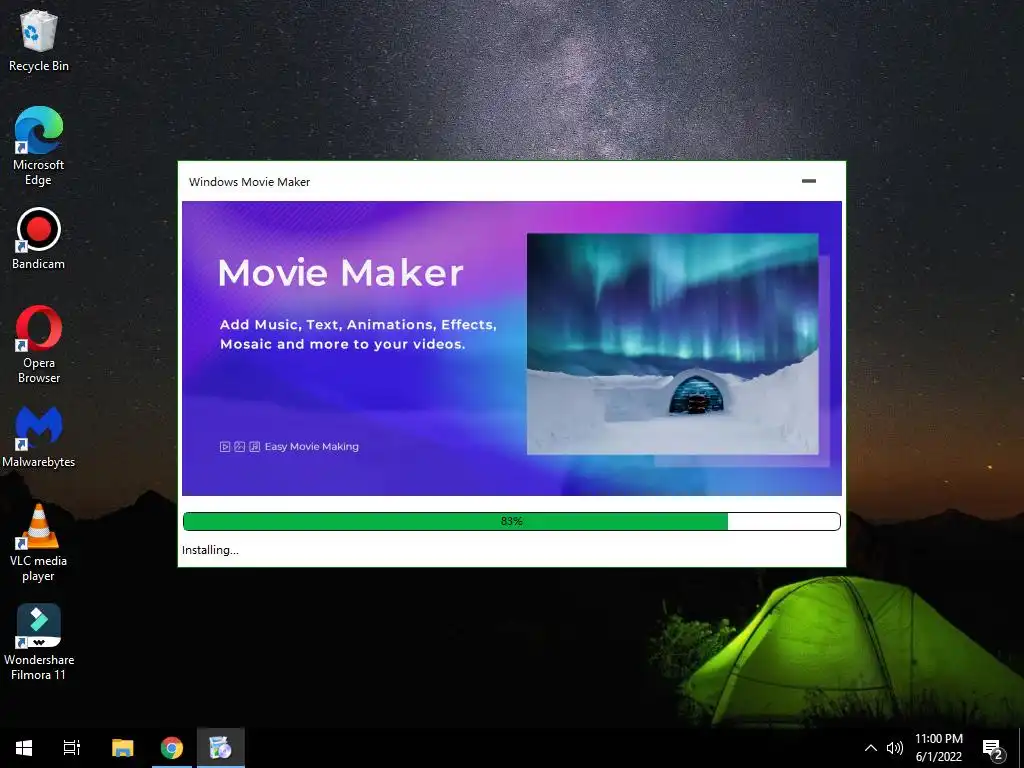1024x768 pixels.
Task: Open the volume control in system tray
Action: (x=895, y=748)
